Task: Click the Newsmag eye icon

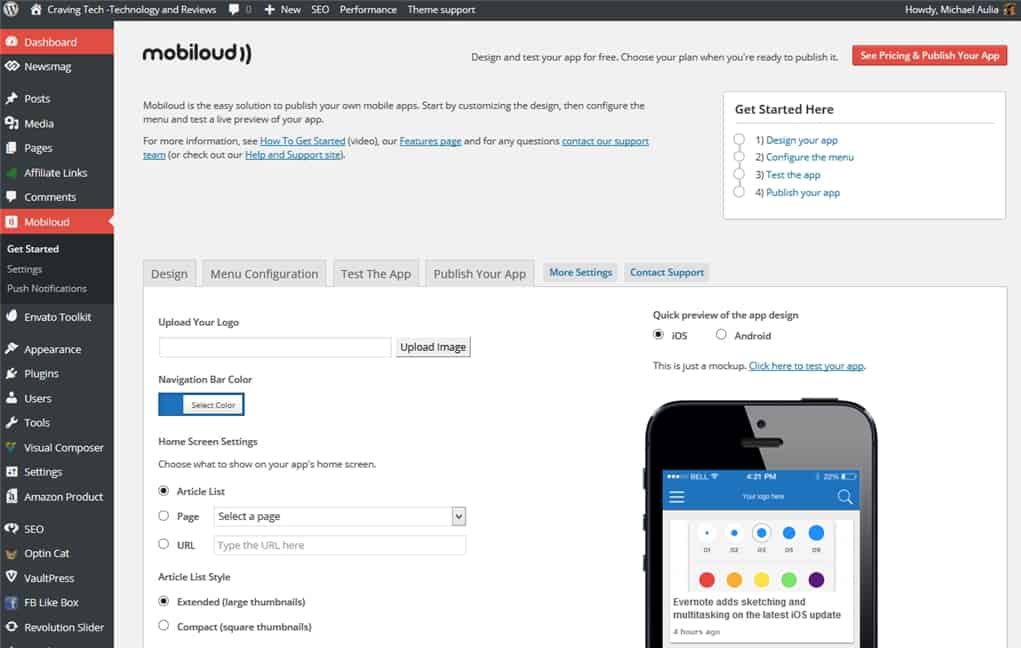Action: pos(11,66)
